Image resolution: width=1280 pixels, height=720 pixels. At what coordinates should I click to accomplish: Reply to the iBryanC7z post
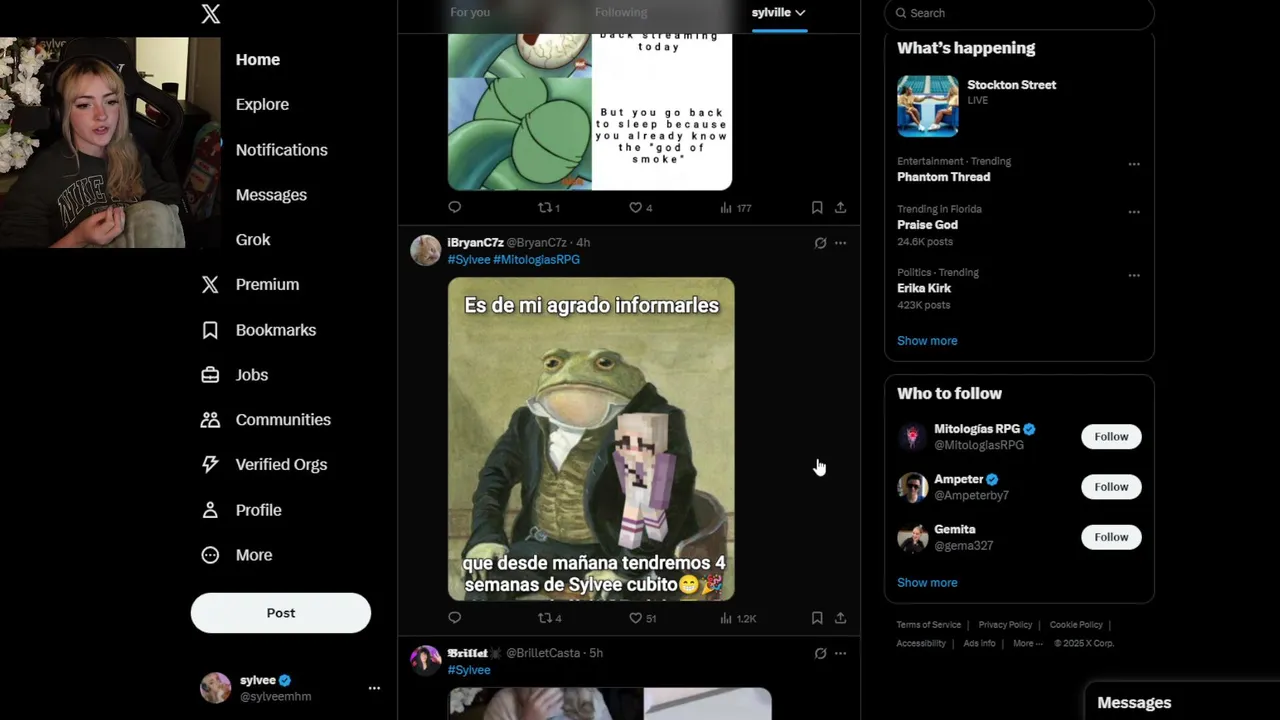point(455,618)
